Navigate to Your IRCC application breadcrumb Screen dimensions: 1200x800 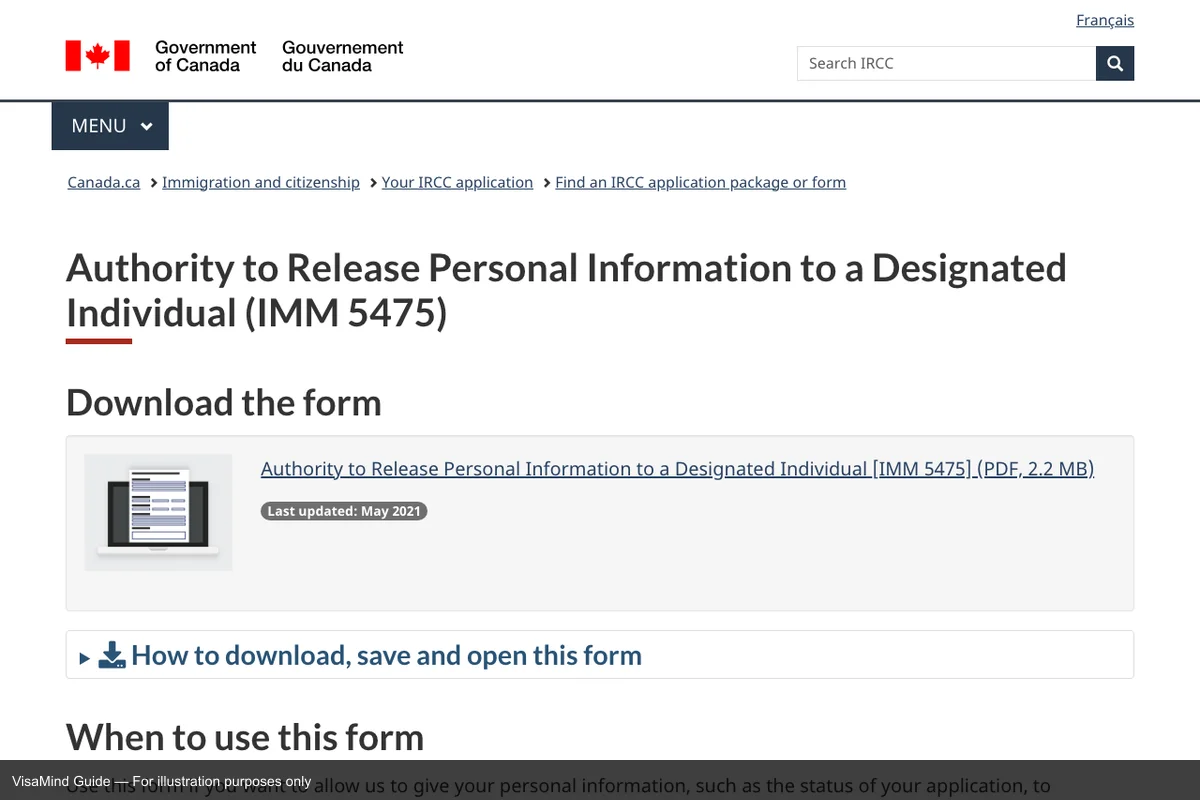[457, 182]
